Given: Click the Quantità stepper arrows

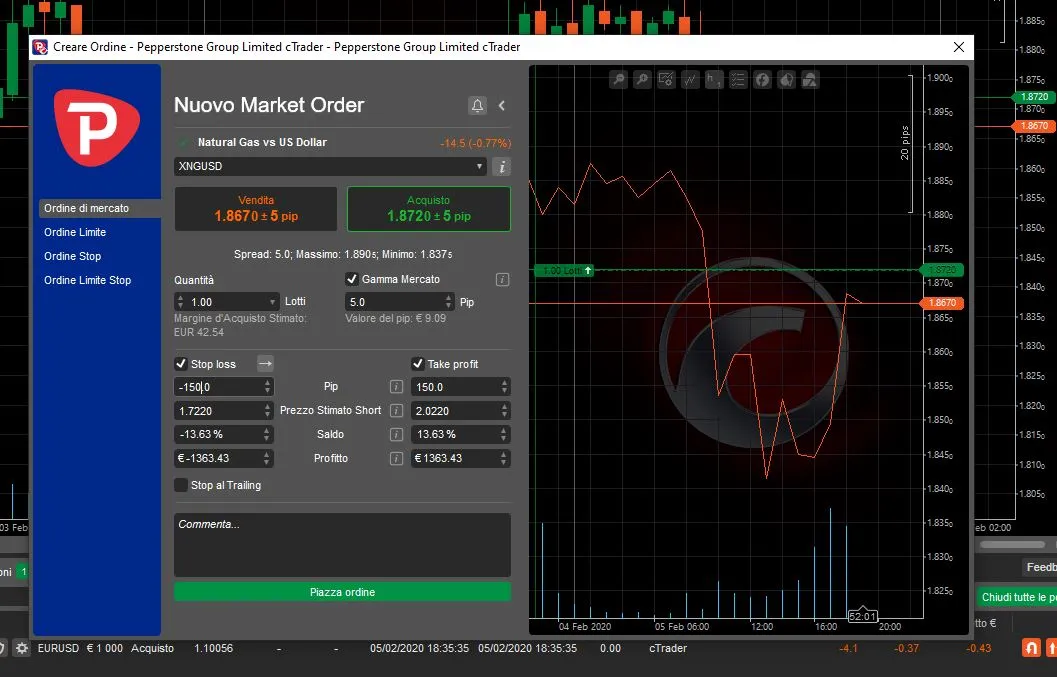Looking at the screenshot, I should pos(180,302).
